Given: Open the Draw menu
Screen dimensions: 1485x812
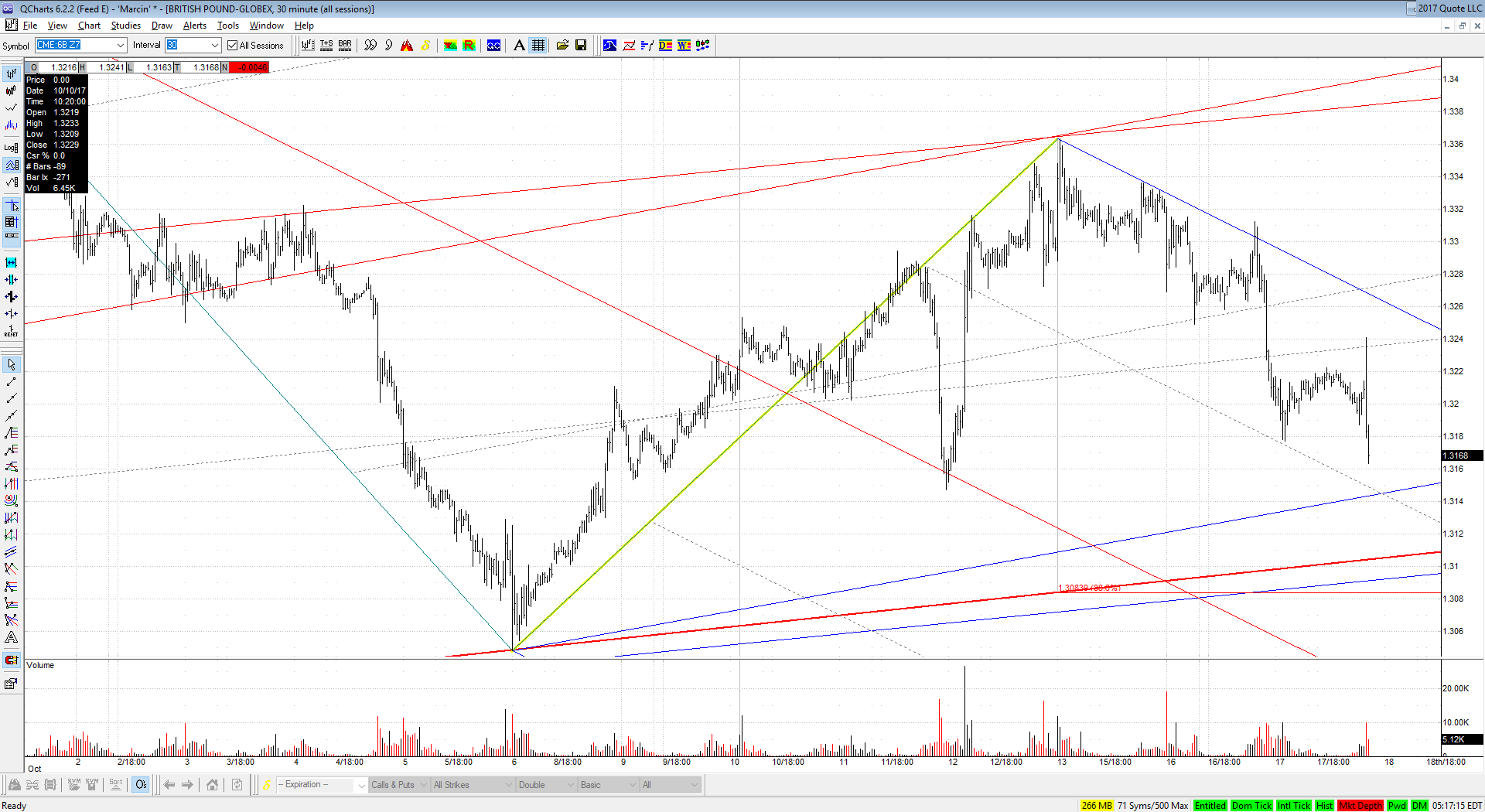Looking at the screenshot, I should pos(162,26).
